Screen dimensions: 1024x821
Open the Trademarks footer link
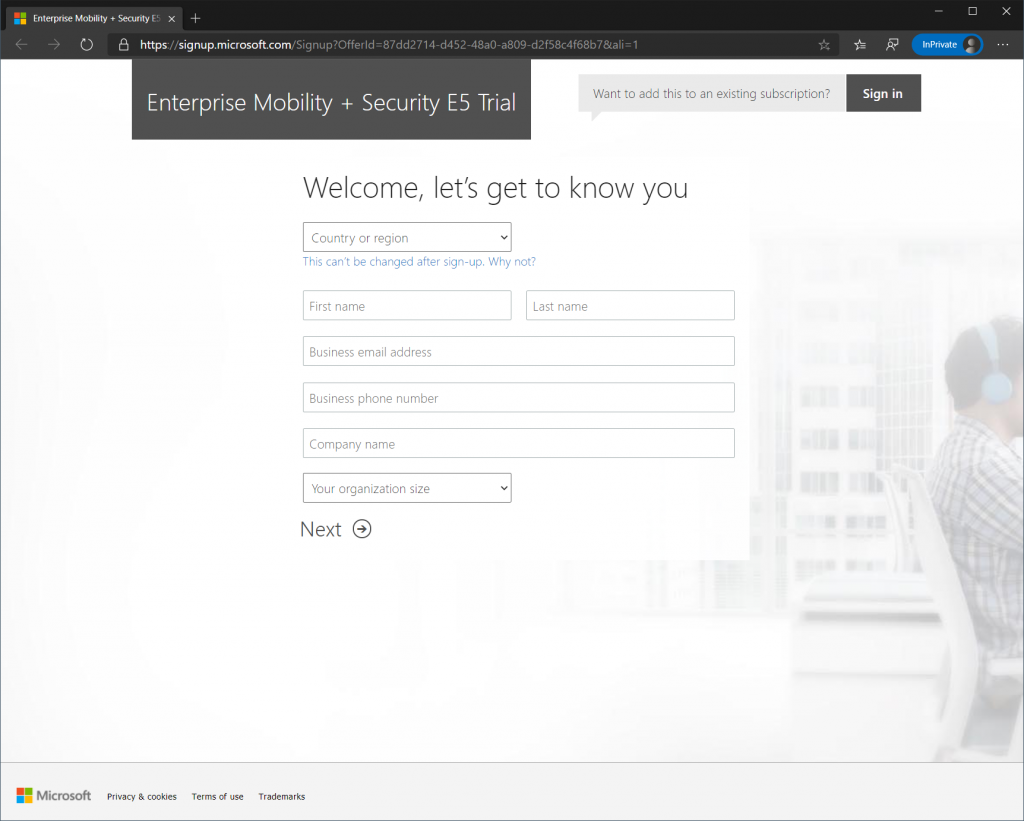(281, 796)
